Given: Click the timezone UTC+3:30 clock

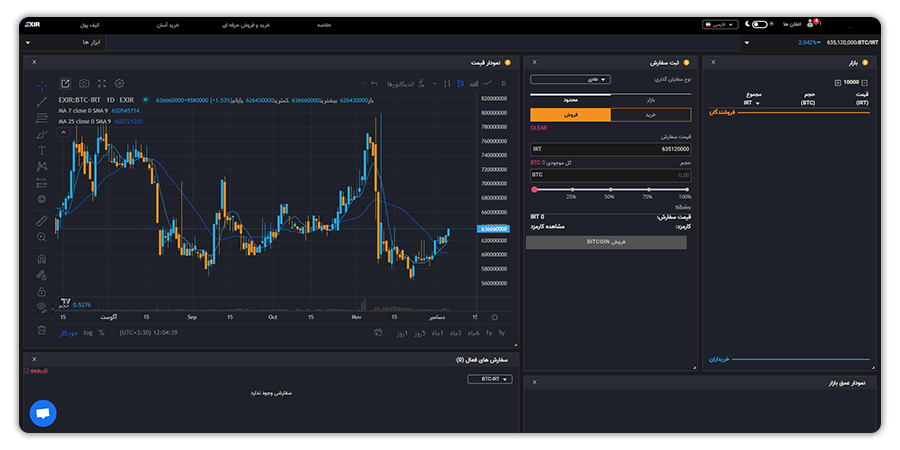Looking at the screenshot, I should point(149,332).
